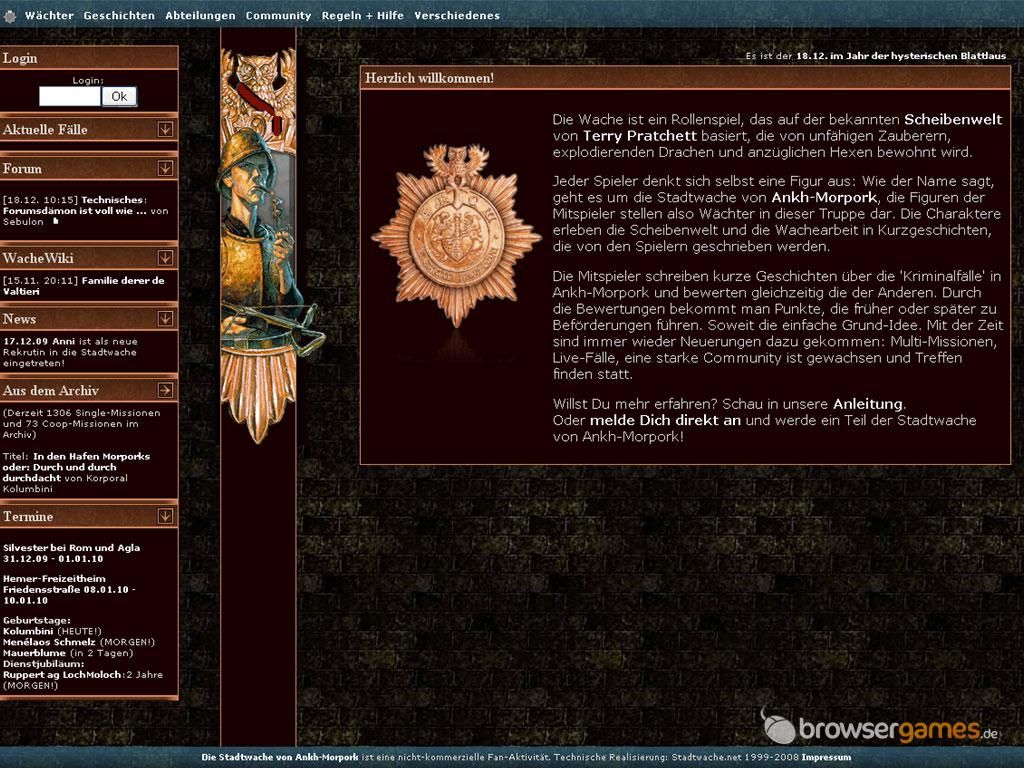Open the Community menu
This screenshot has height=768, width=1024.
(x=278, y=16)
